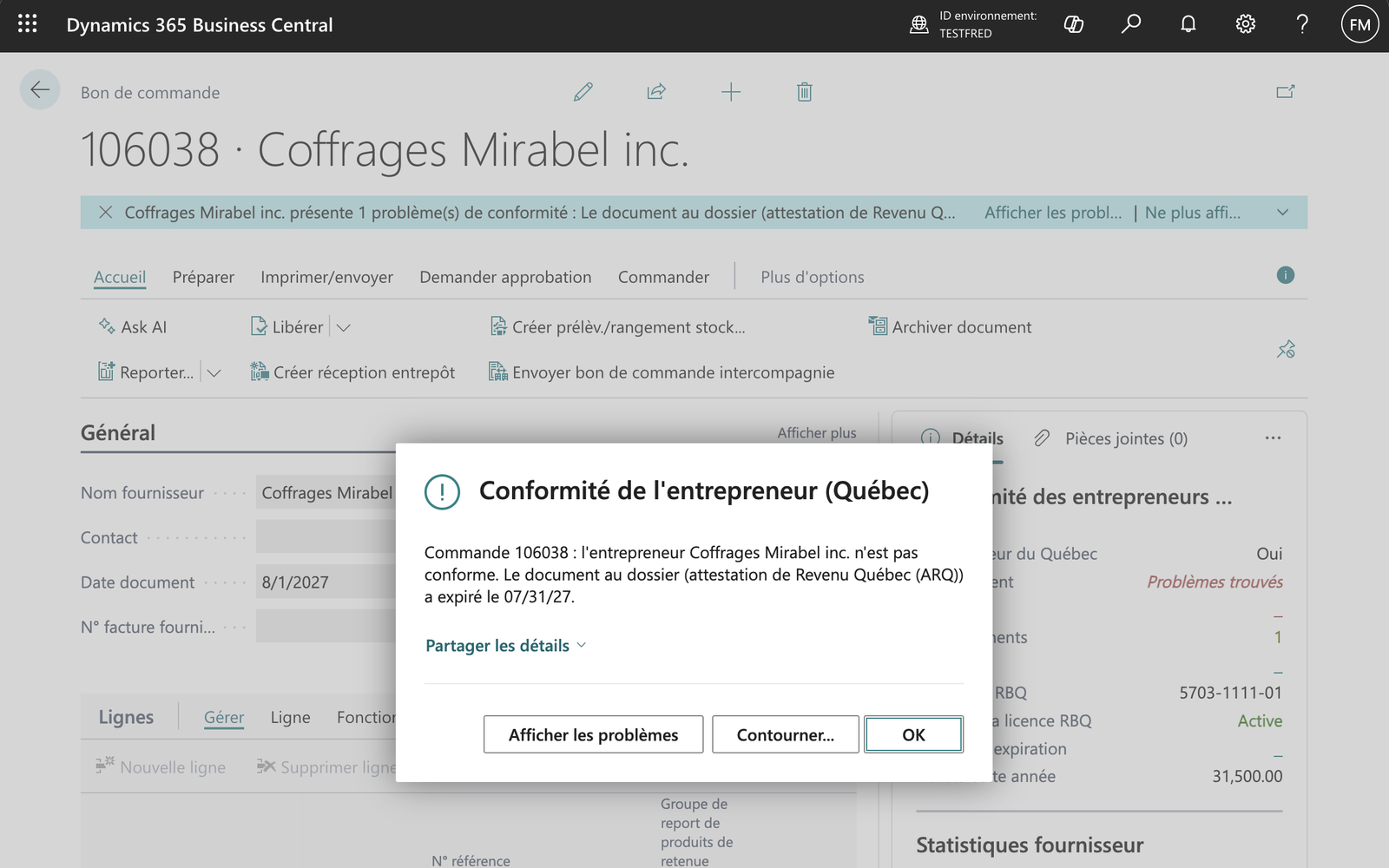This screenshot has width=1389, height=868.
Task: Click the edit pencil icon
Action: coord(583,91)
